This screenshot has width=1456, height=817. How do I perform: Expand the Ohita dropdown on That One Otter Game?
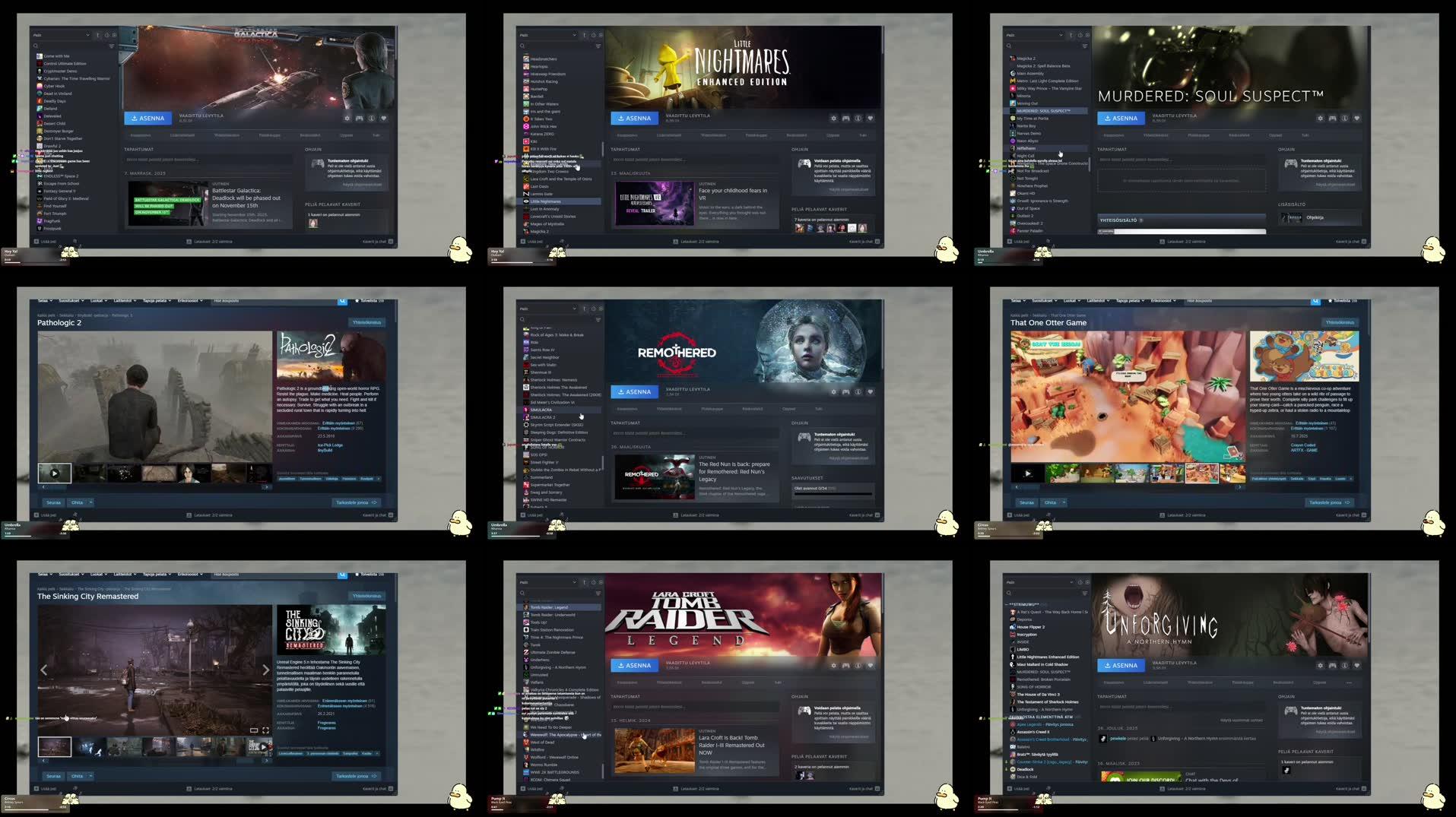pyautogui.click(x=1053, y=502)
